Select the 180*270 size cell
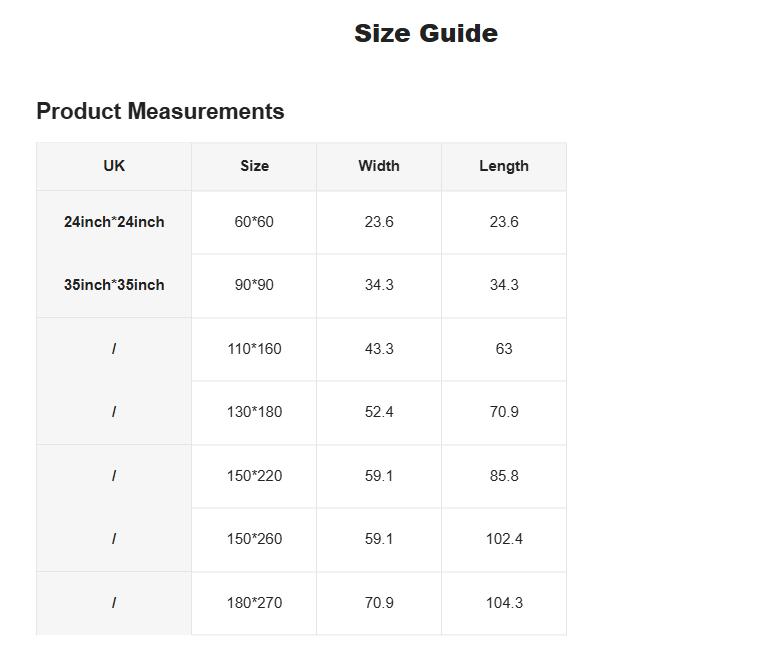 [x=254, y=603]
